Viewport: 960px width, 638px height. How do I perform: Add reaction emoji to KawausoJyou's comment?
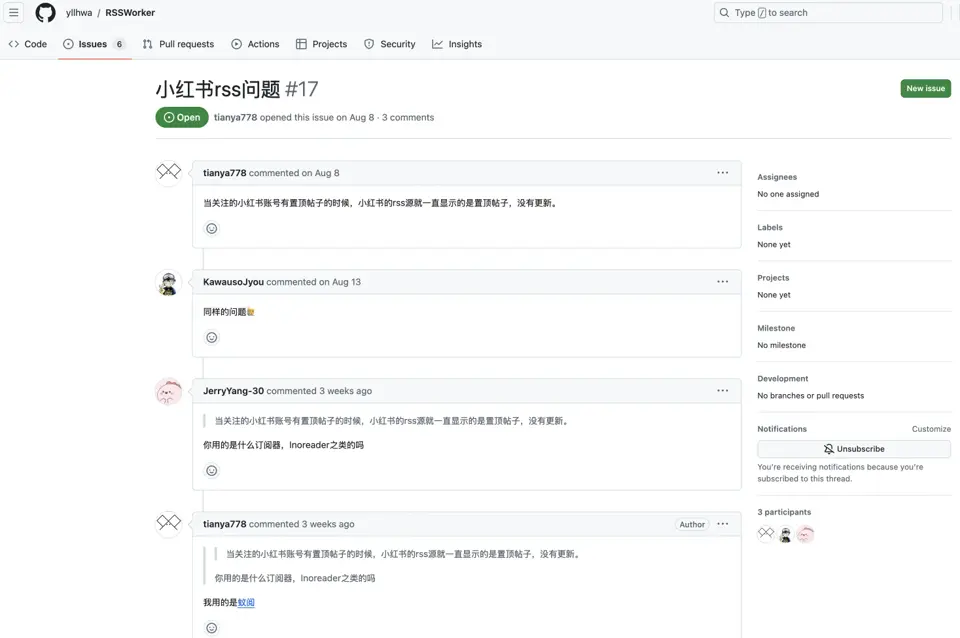click(211, 337)
